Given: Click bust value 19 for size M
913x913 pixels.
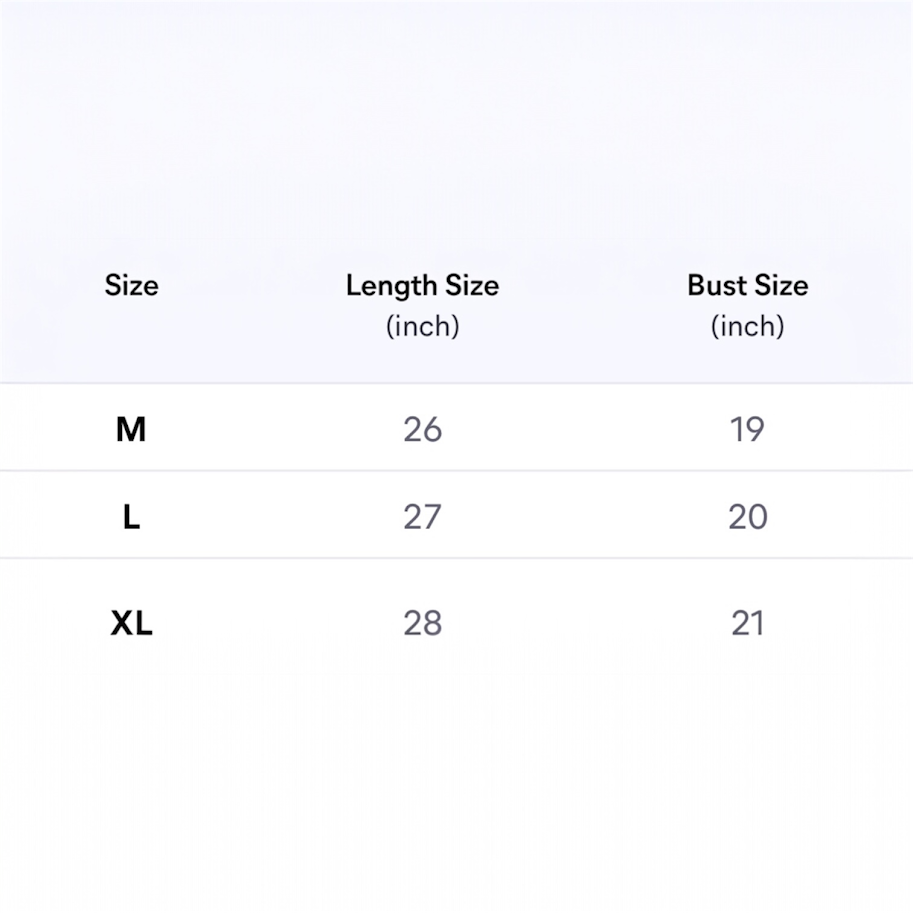Looking at the screenshot, I should click(x=747, y=430).
